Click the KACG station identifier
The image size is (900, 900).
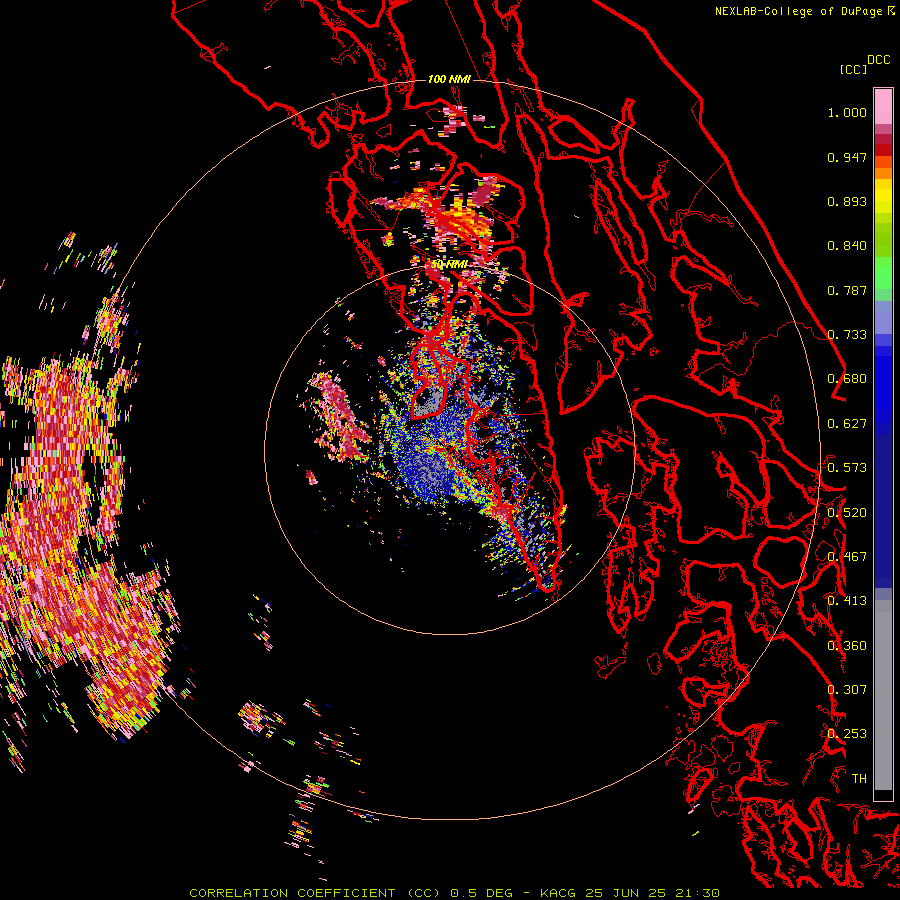558,893
